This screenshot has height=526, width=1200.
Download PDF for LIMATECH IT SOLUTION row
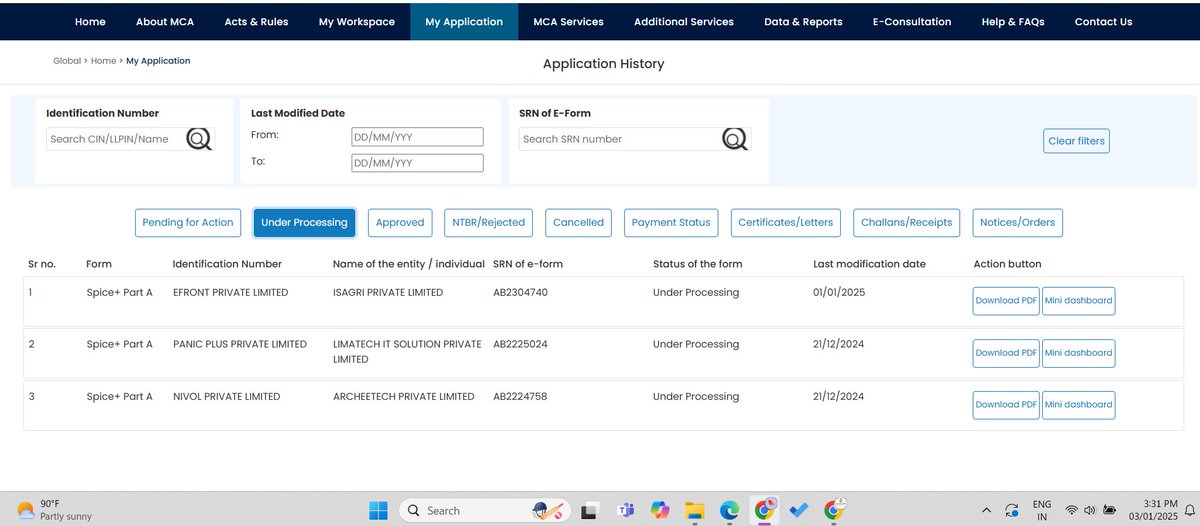click(1006, 353)
